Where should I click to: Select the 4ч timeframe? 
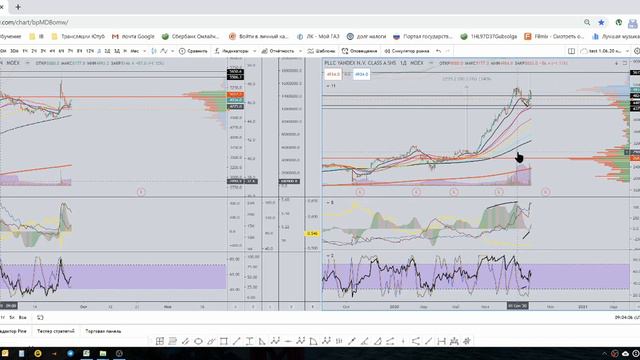[52, 51]
